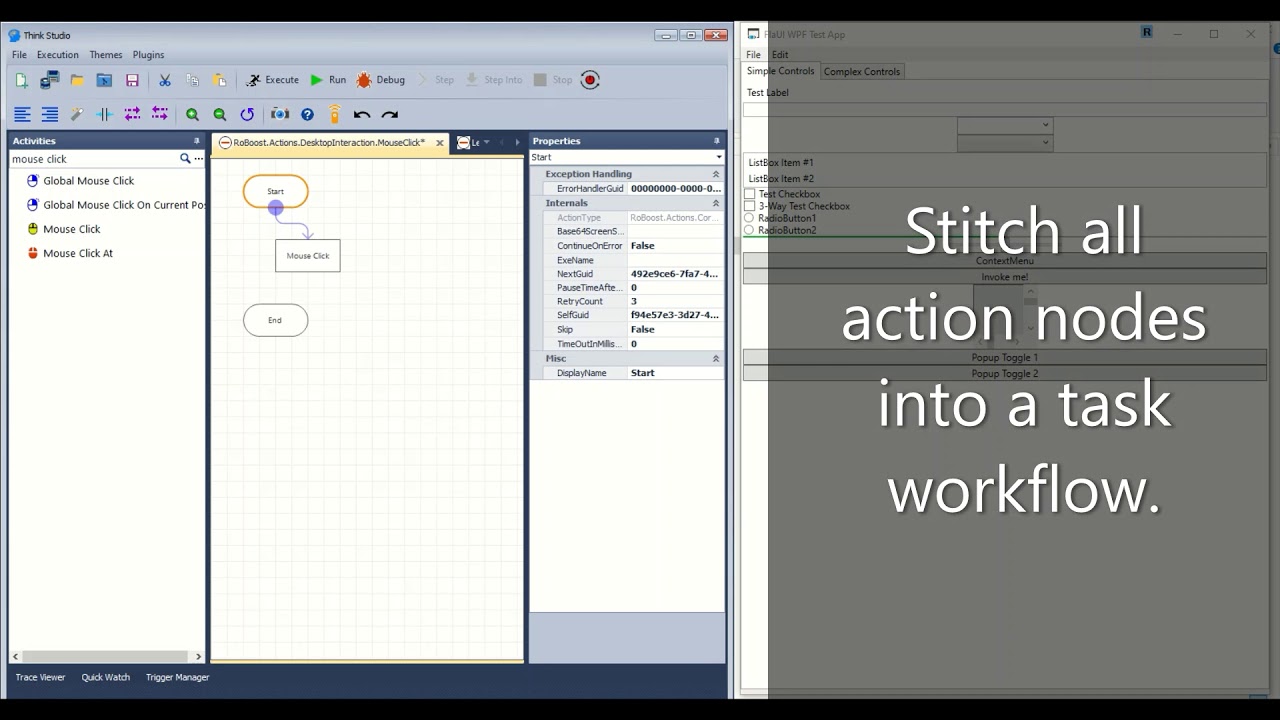Click the New file icon in Think Studio toolbar
Screen dimensions: 1280x720
coord(22,80)
